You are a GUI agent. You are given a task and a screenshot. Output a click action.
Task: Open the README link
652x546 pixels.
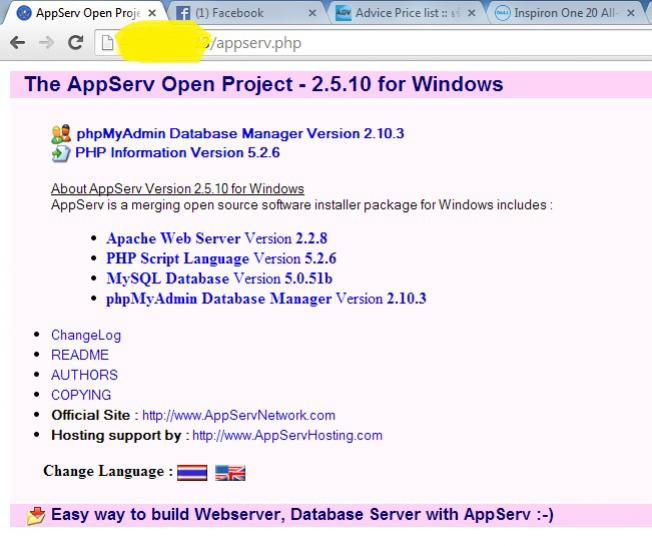point(80,355)
